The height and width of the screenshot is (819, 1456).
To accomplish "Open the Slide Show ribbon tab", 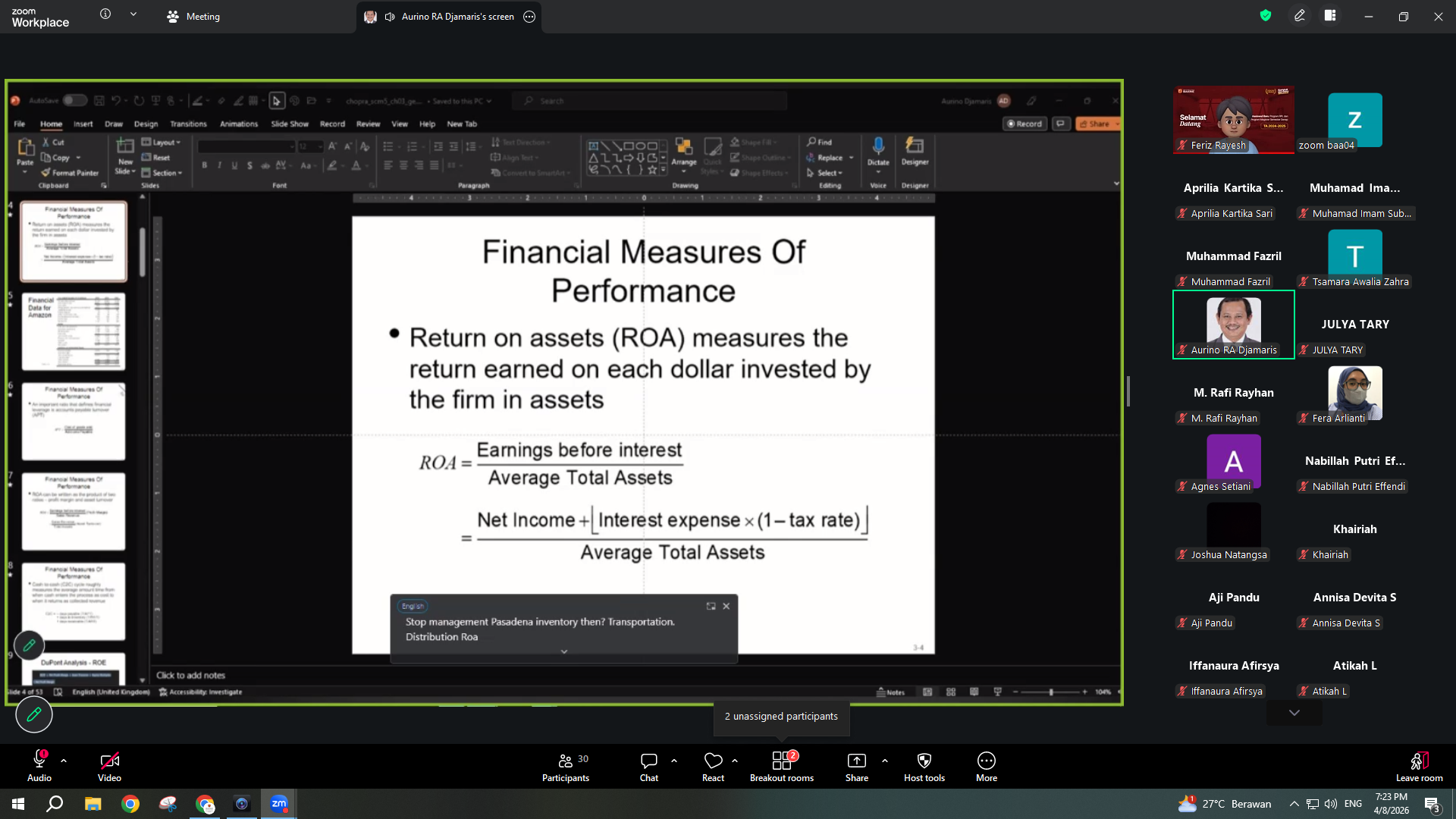I will (290, 124).
